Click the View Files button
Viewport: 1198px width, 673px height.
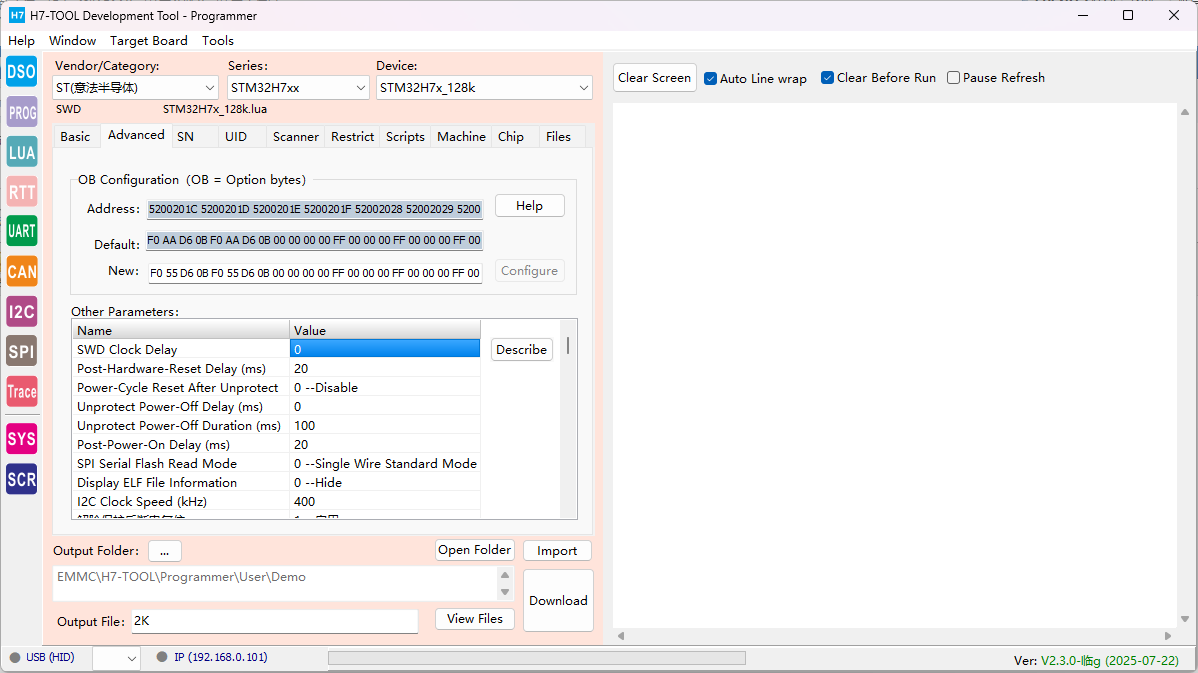point(474,619)
